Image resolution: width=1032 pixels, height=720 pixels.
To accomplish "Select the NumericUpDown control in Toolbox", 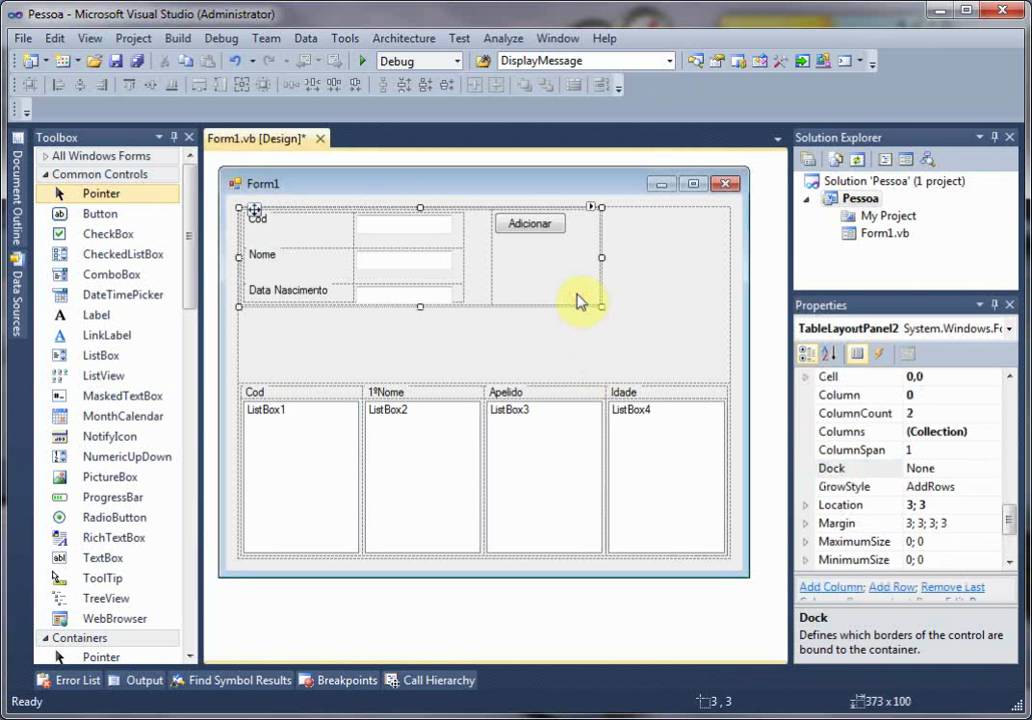I will (x=127, y=457).
